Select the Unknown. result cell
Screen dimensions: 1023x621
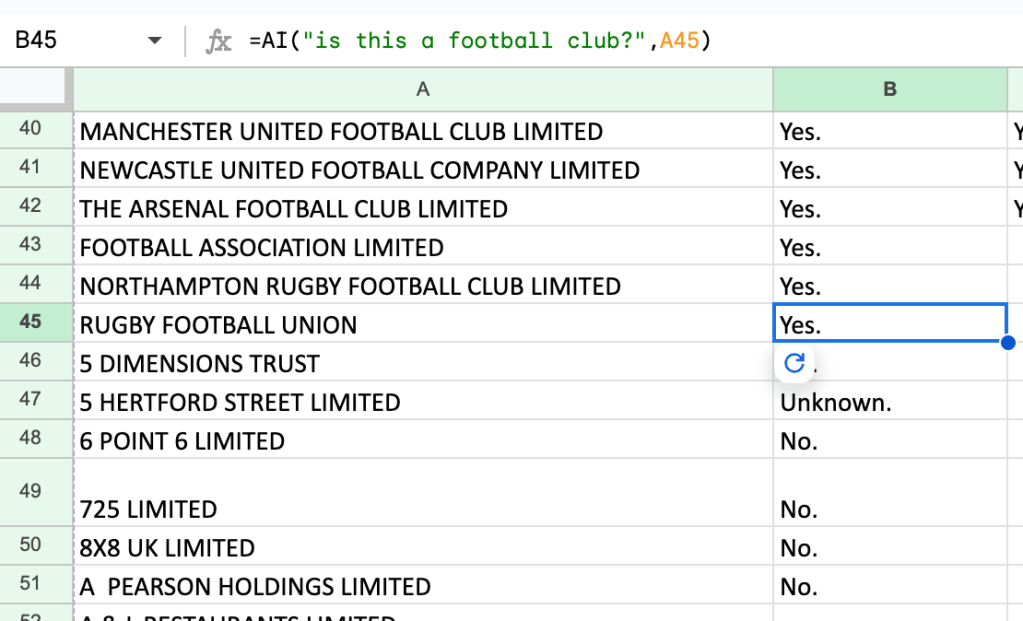coord(890,401)
